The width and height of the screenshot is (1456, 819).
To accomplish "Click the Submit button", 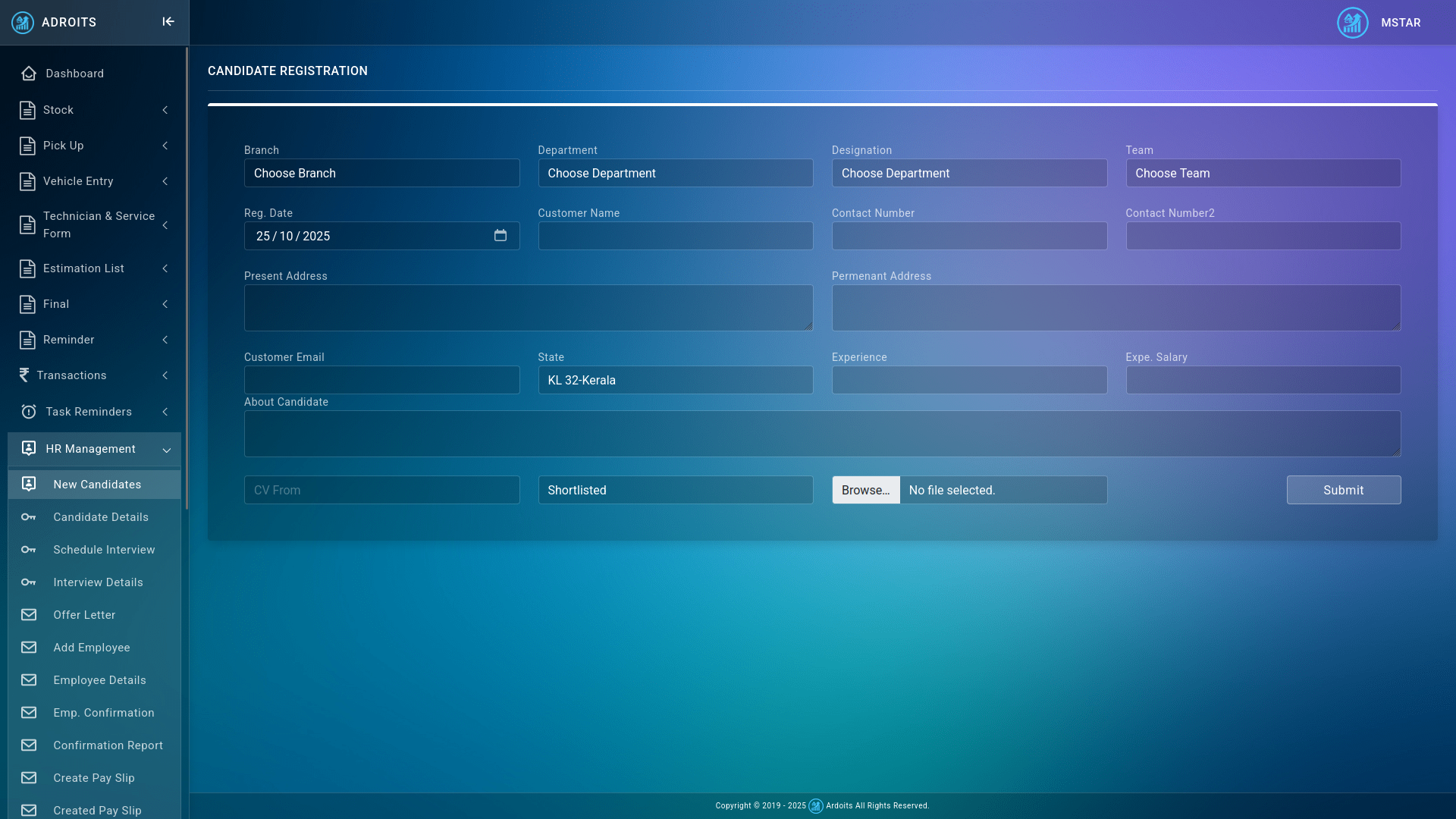I will coord(1343,490).
